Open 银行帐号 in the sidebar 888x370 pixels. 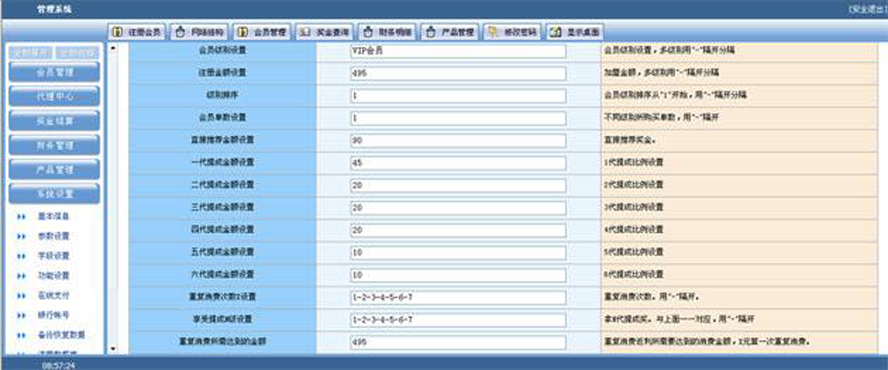click(53, 315)
